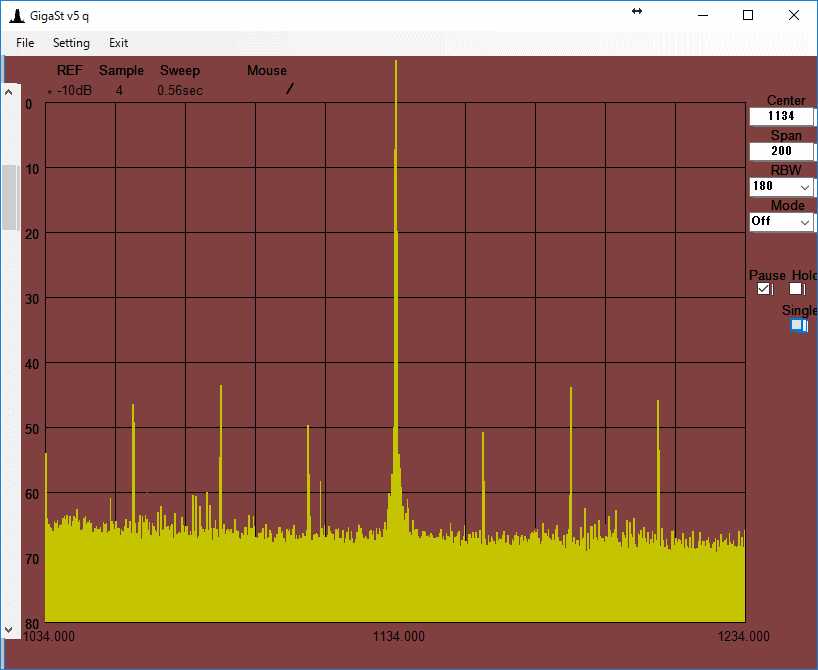Click the RBW label
The image size is (818, 670).
click(786, 170)
